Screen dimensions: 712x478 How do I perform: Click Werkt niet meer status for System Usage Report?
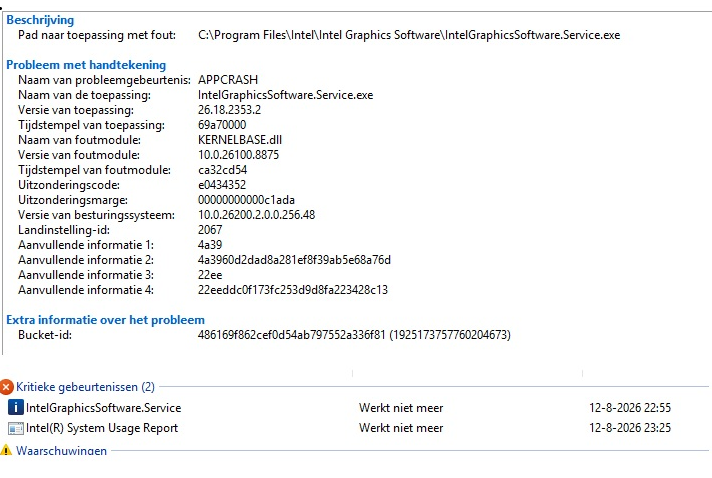401,428
